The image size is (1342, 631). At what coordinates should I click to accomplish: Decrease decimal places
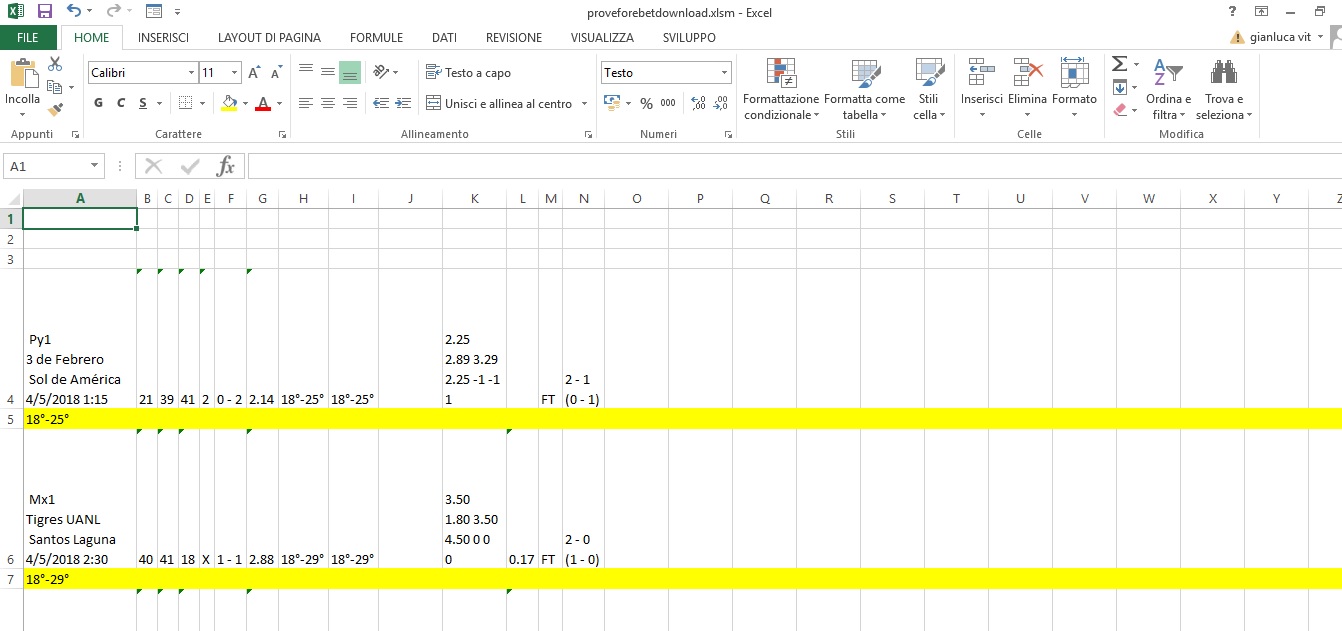[721, 103]
